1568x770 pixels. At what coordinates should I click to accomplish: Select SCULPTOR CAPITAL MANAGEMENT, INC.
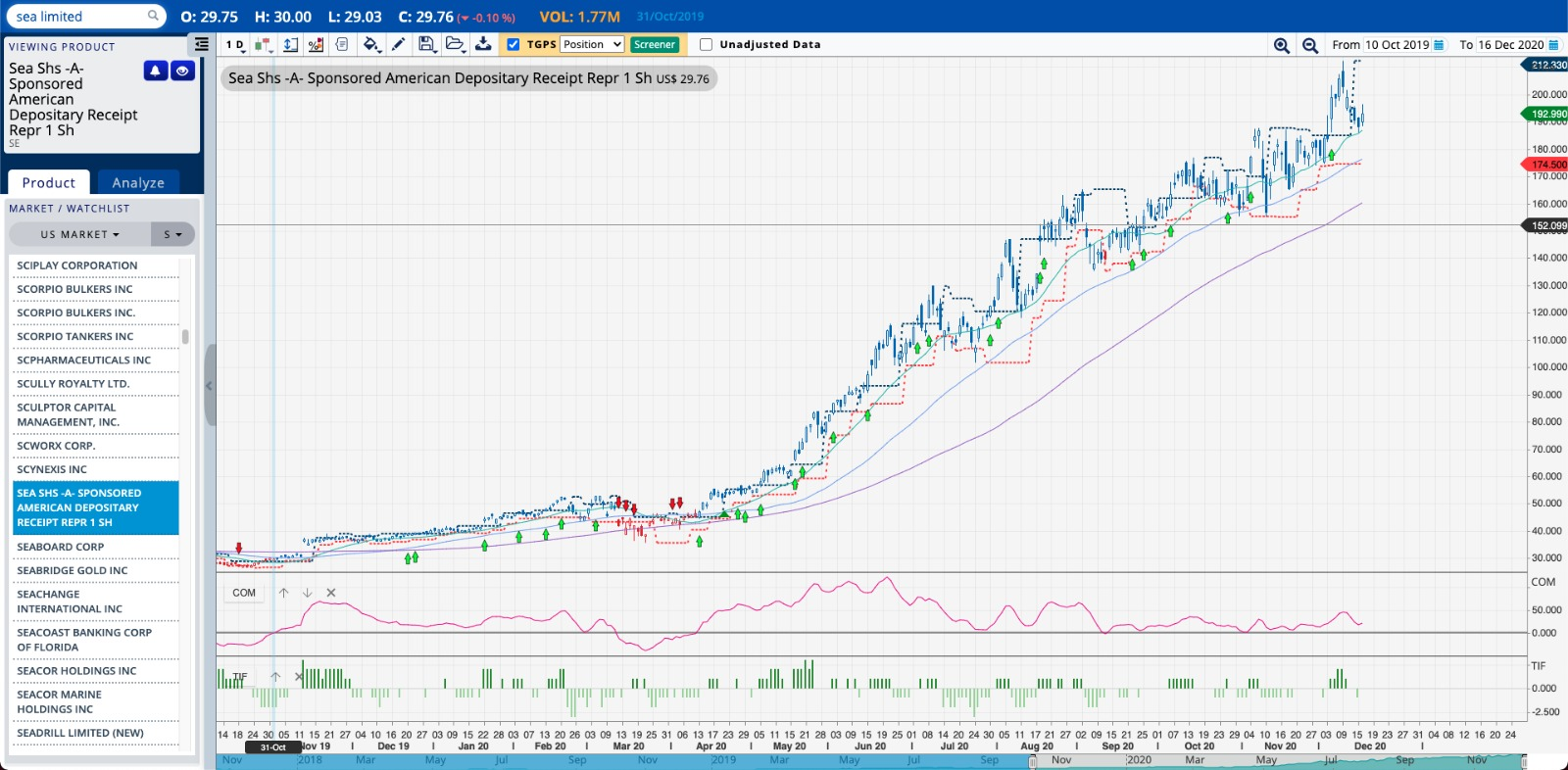tap(95, 414)
